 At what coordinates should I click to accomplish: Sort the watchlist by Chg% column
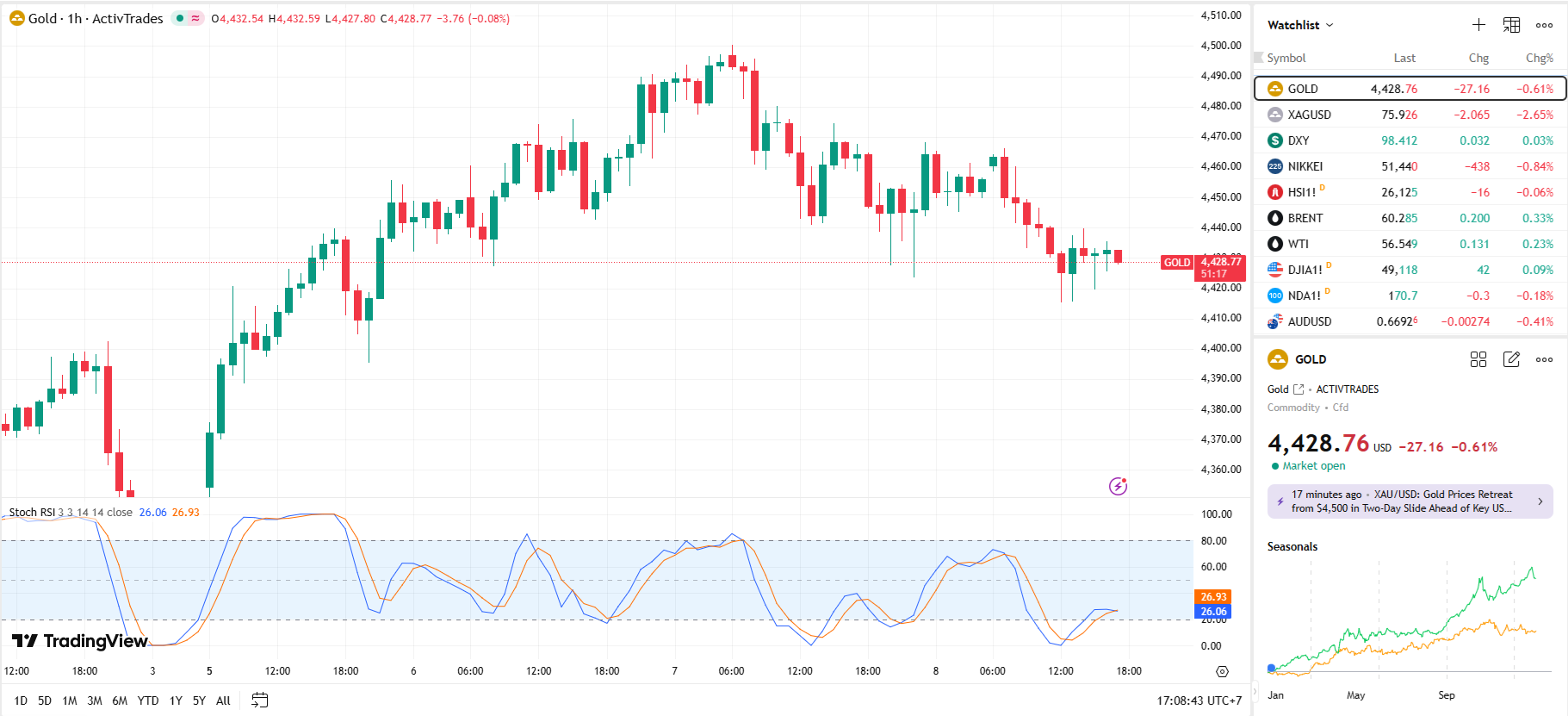(x=1539, y=58)
